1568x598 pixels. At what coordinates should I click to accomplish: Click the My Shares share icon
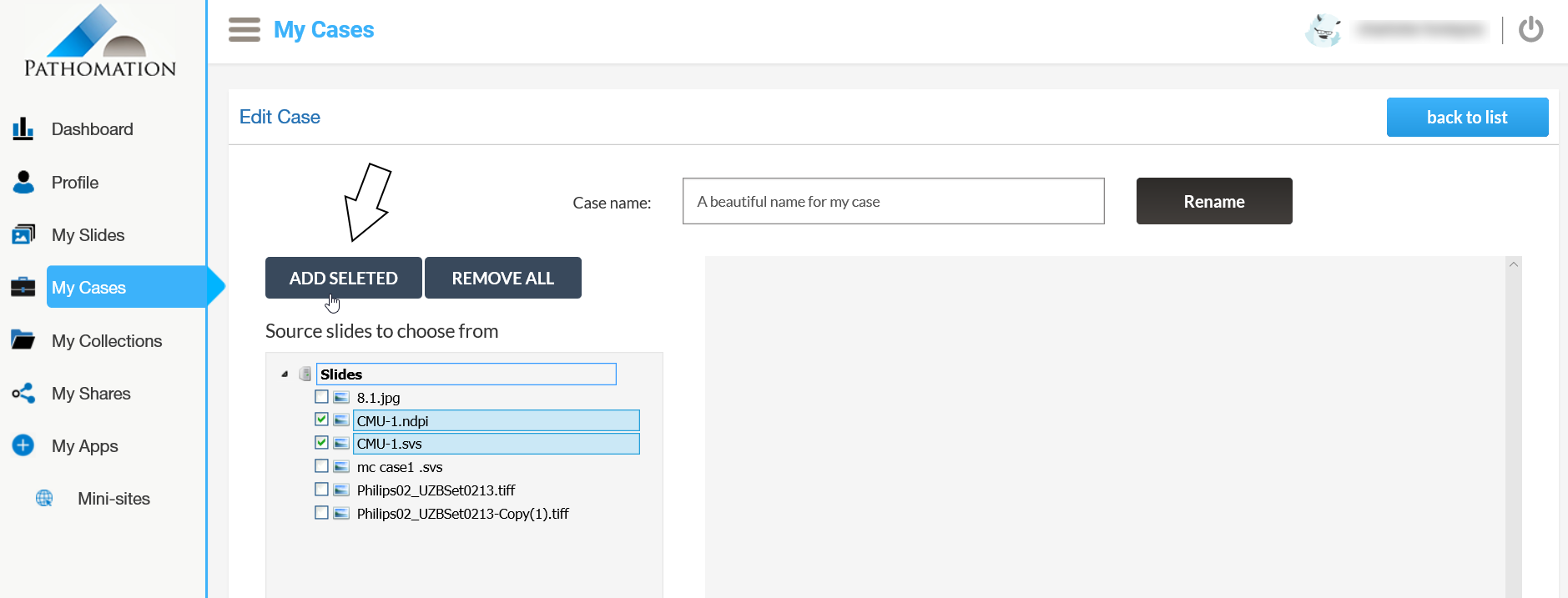(x=23, y=393)
